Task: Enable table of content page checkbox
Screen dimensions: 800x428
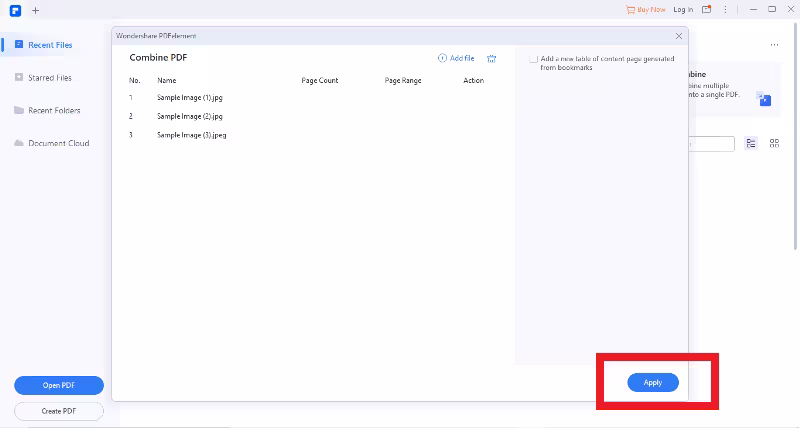Action: (533, 59)
